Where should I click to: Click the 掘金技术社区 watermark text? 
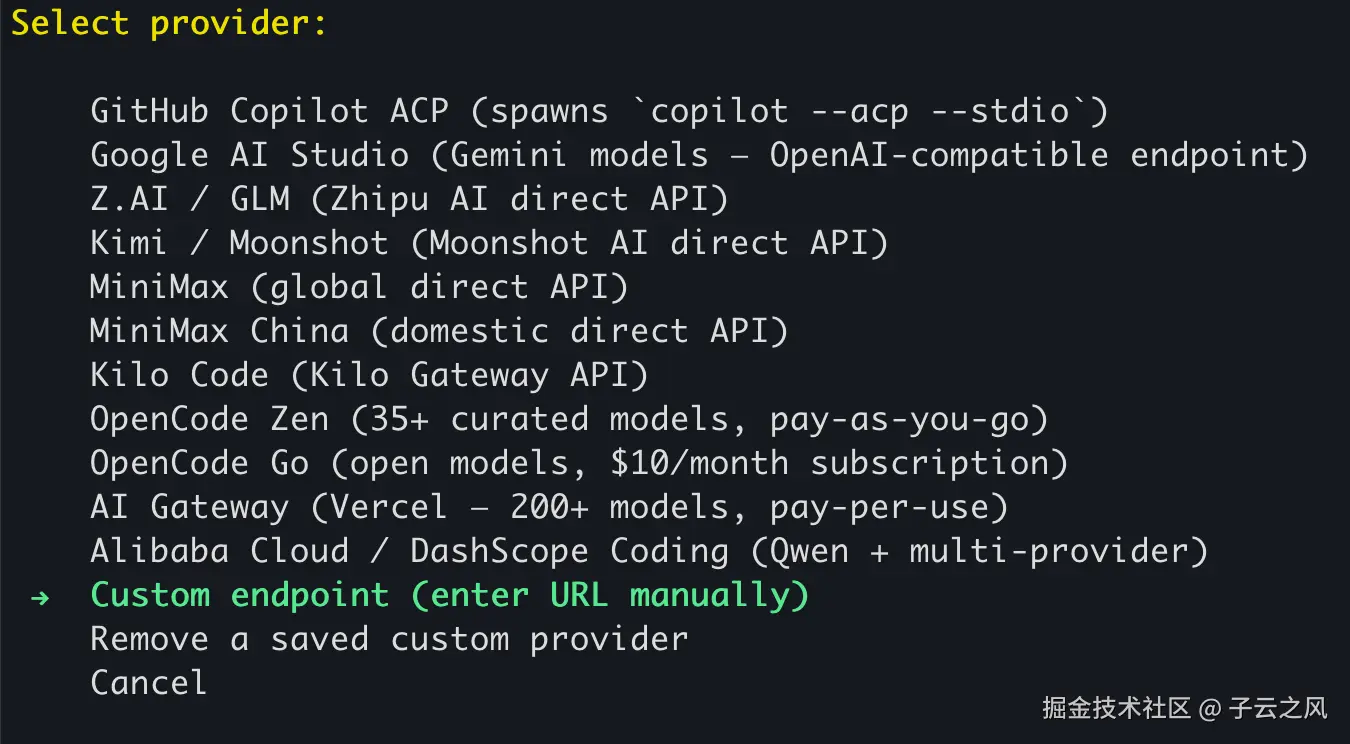coord(1116,709)
